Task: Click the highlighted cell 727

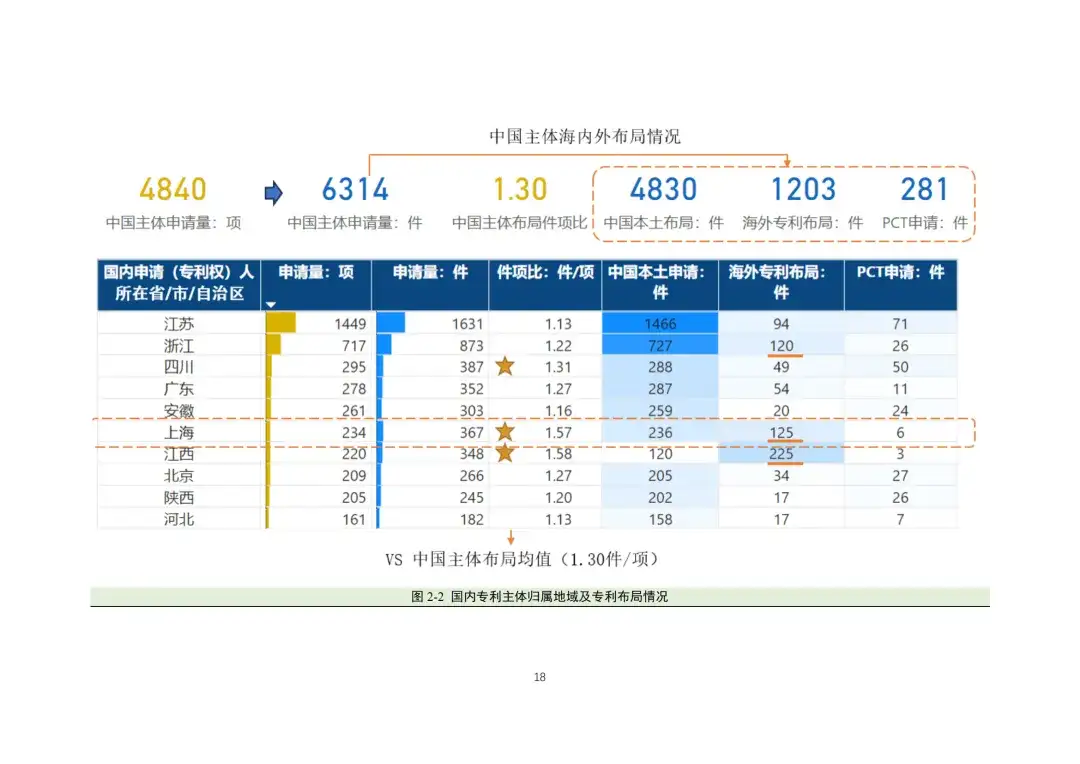Action: (660, 345)
